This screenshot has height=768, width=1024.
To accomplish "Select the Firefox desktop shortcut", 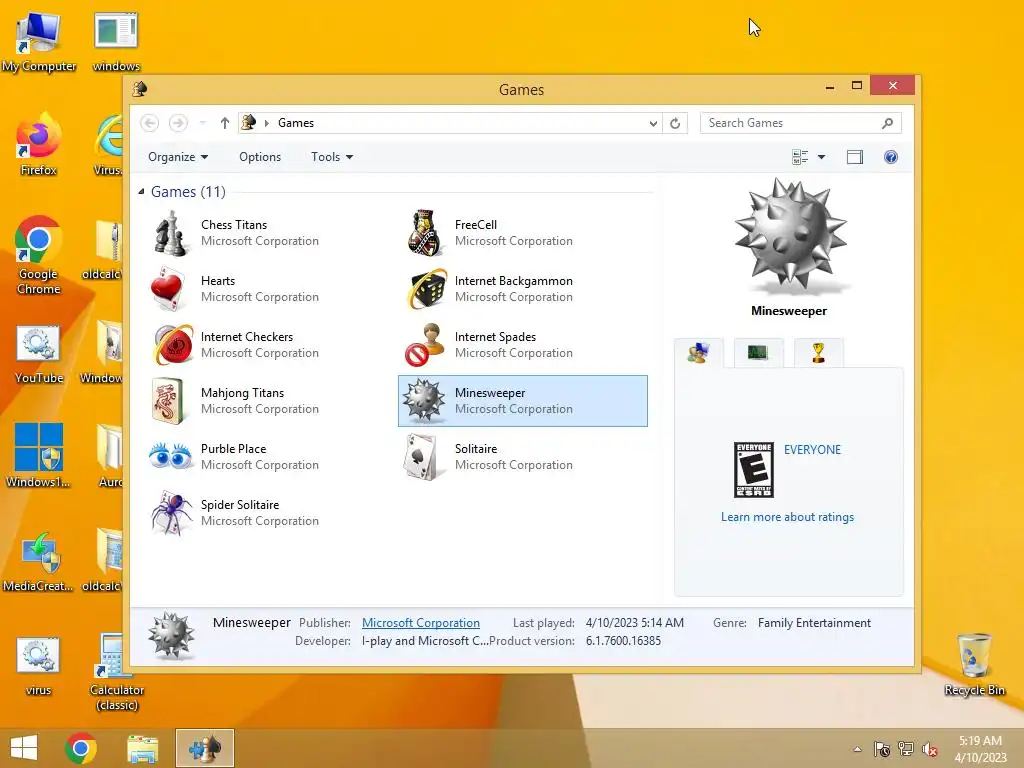I will 39,144.
